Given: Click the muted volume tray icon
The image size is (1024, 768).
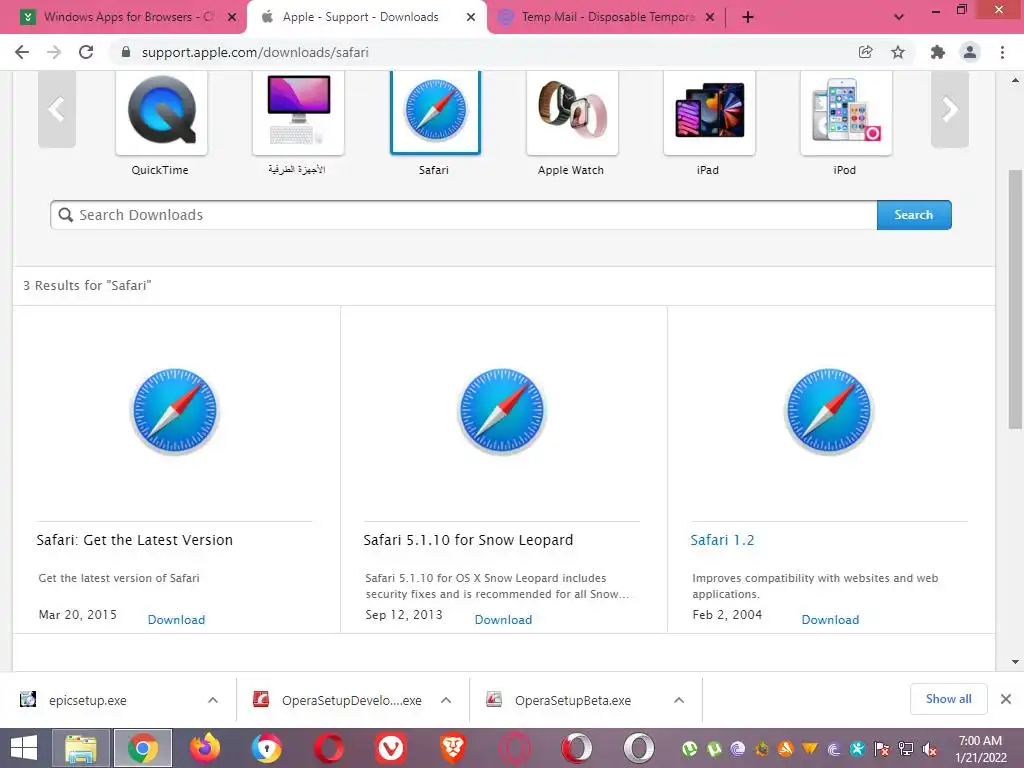Looking at the screenshot, I should [930, 750].
